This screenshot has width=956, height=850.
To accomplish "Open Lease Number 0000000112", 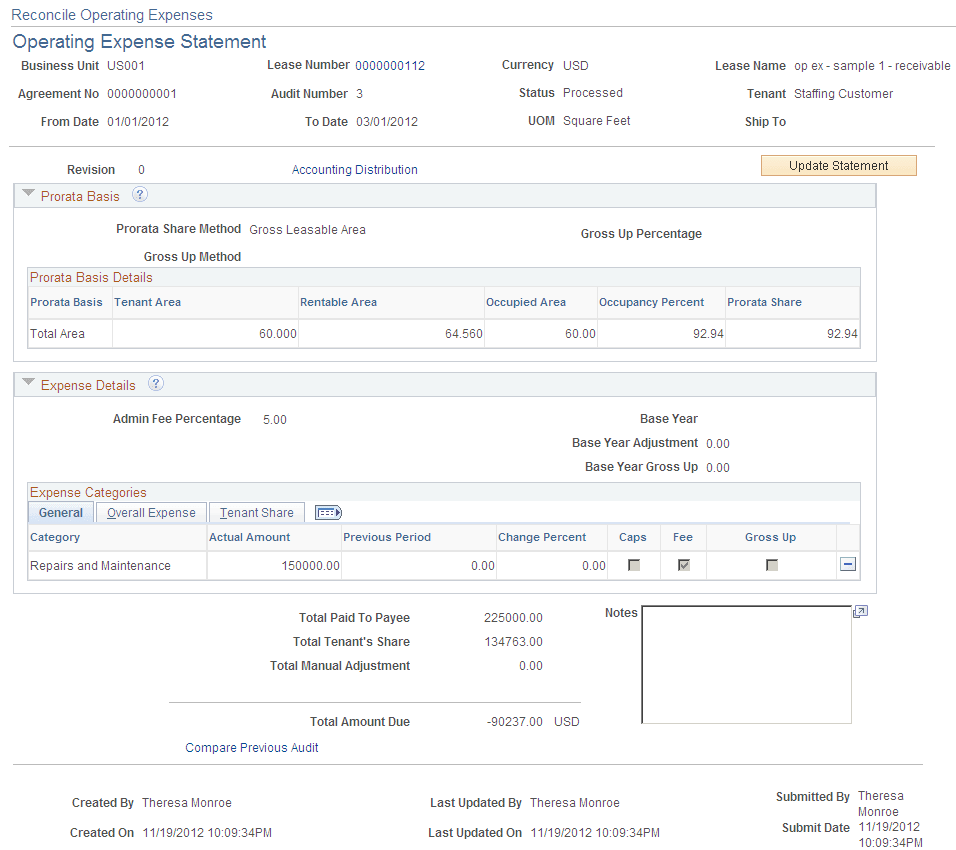I will point(390,65).
